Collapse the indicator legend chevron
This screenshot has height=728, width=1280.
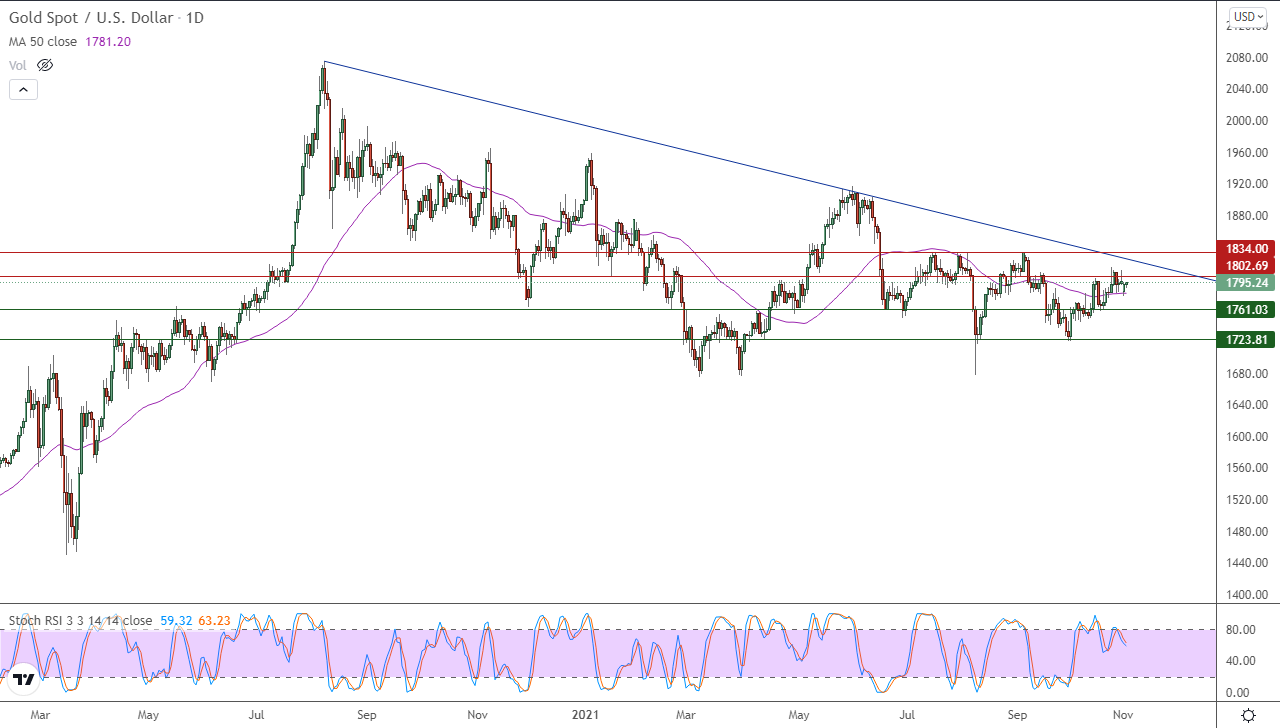pos(23,90)
